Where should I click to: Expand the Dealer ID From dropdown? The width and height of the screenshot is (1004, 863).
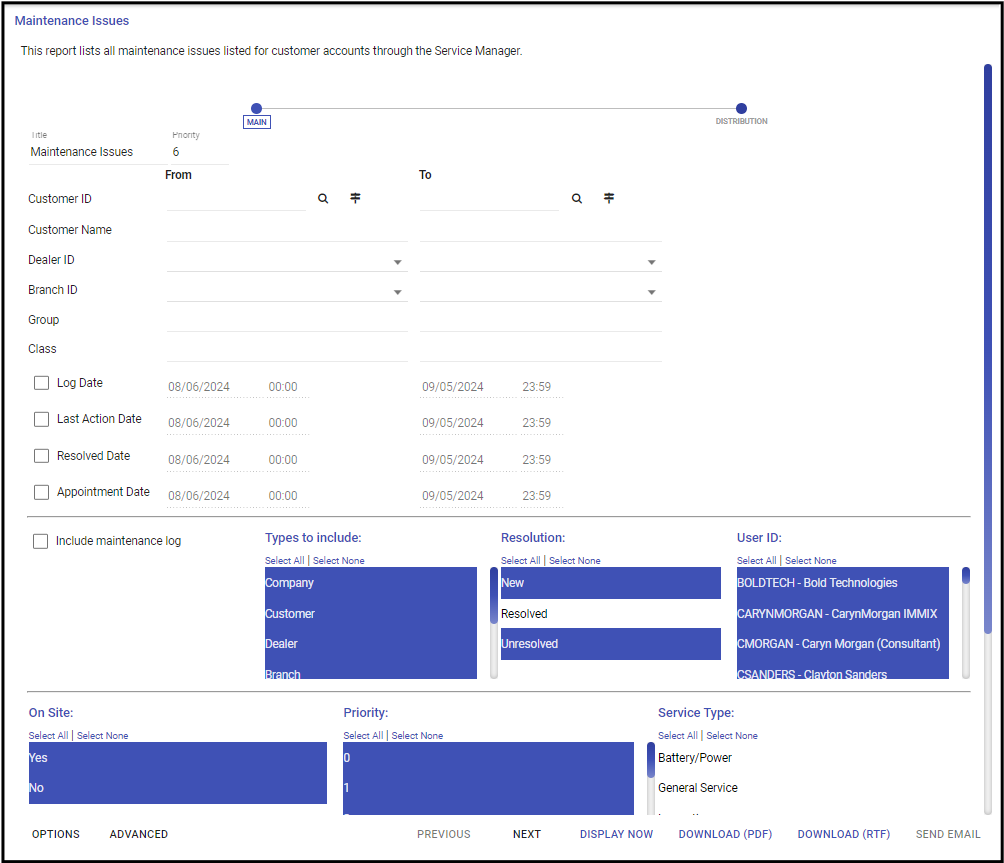coord(397,262)
